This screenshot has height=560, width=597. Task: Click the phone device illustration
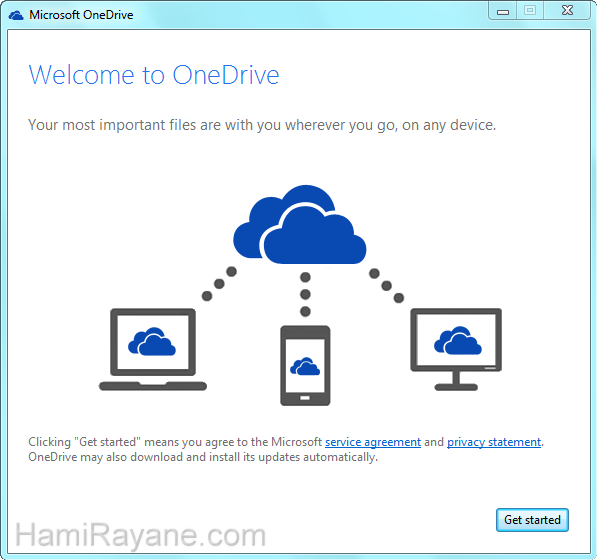pyautogui.click(x=305, y=365)
